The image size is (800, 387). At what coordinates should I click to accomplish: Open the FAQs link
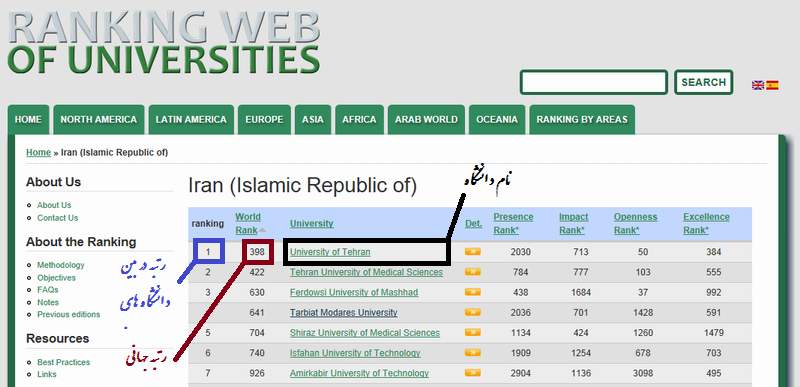coord(48,290)
